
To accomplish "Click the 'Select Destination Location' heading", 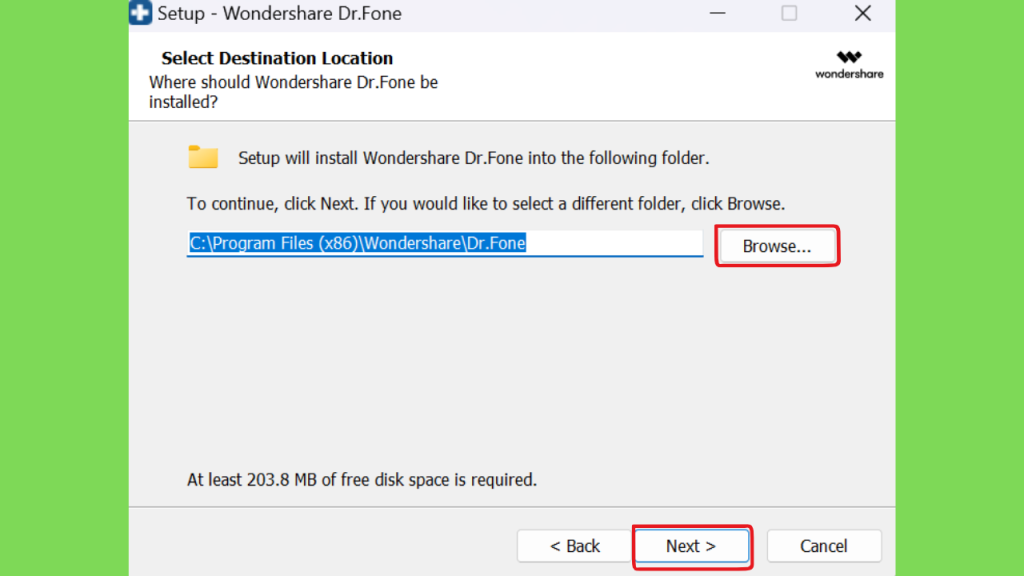I will pyautogui.click(x=277, y=58).
